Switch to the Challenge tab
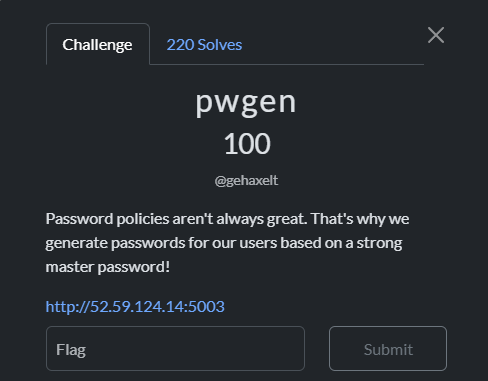This screenshot has width=488, height=381. click(97, 44)
